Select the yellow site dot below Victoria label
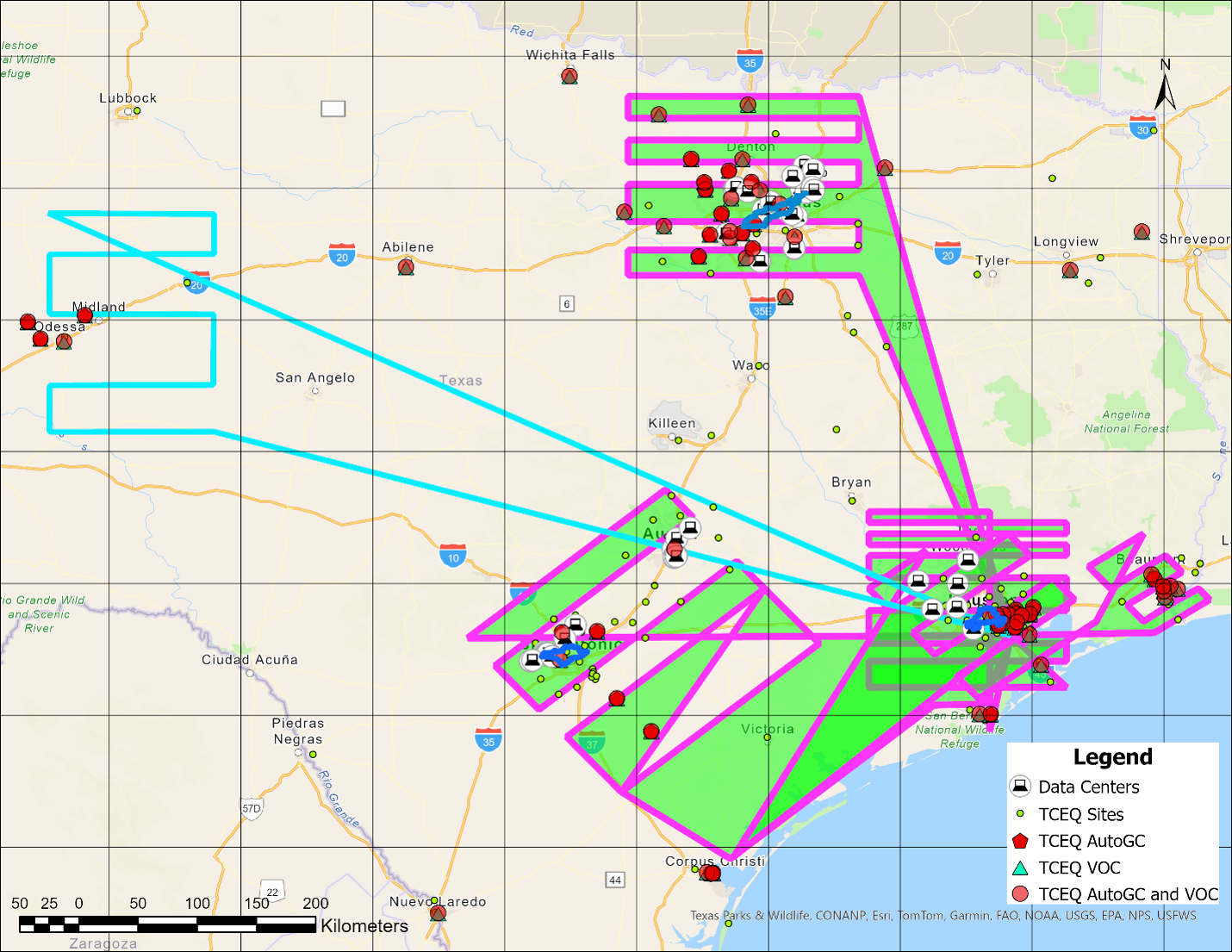The width and height of the screenshot is (1232, 952). click(x=768, y=738)
